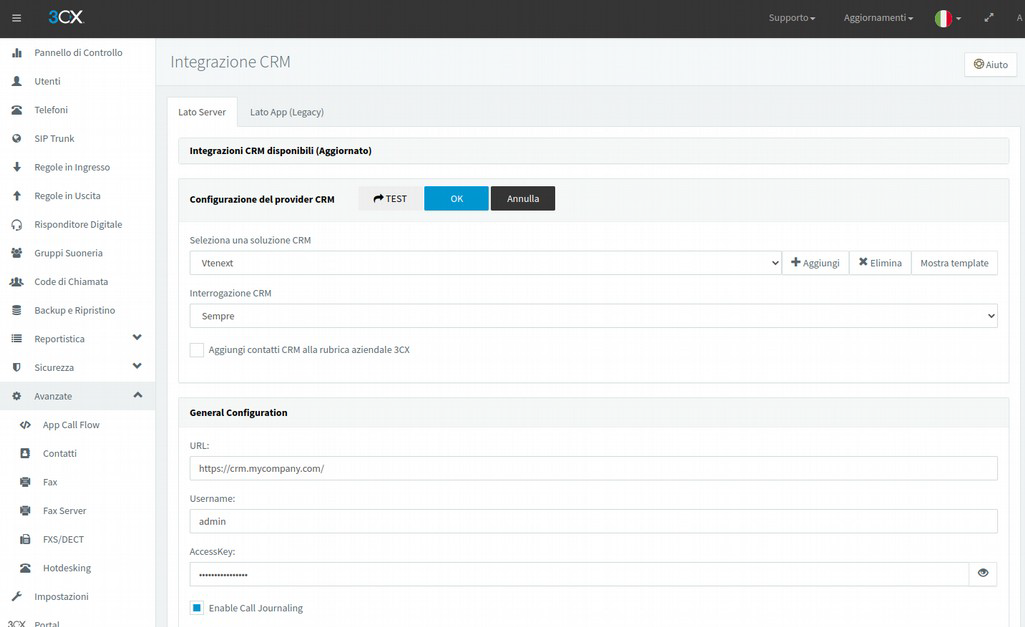Screen dimensions: 1025x627
Task: Click the Reportistica list icon
Action: (17, 339)
